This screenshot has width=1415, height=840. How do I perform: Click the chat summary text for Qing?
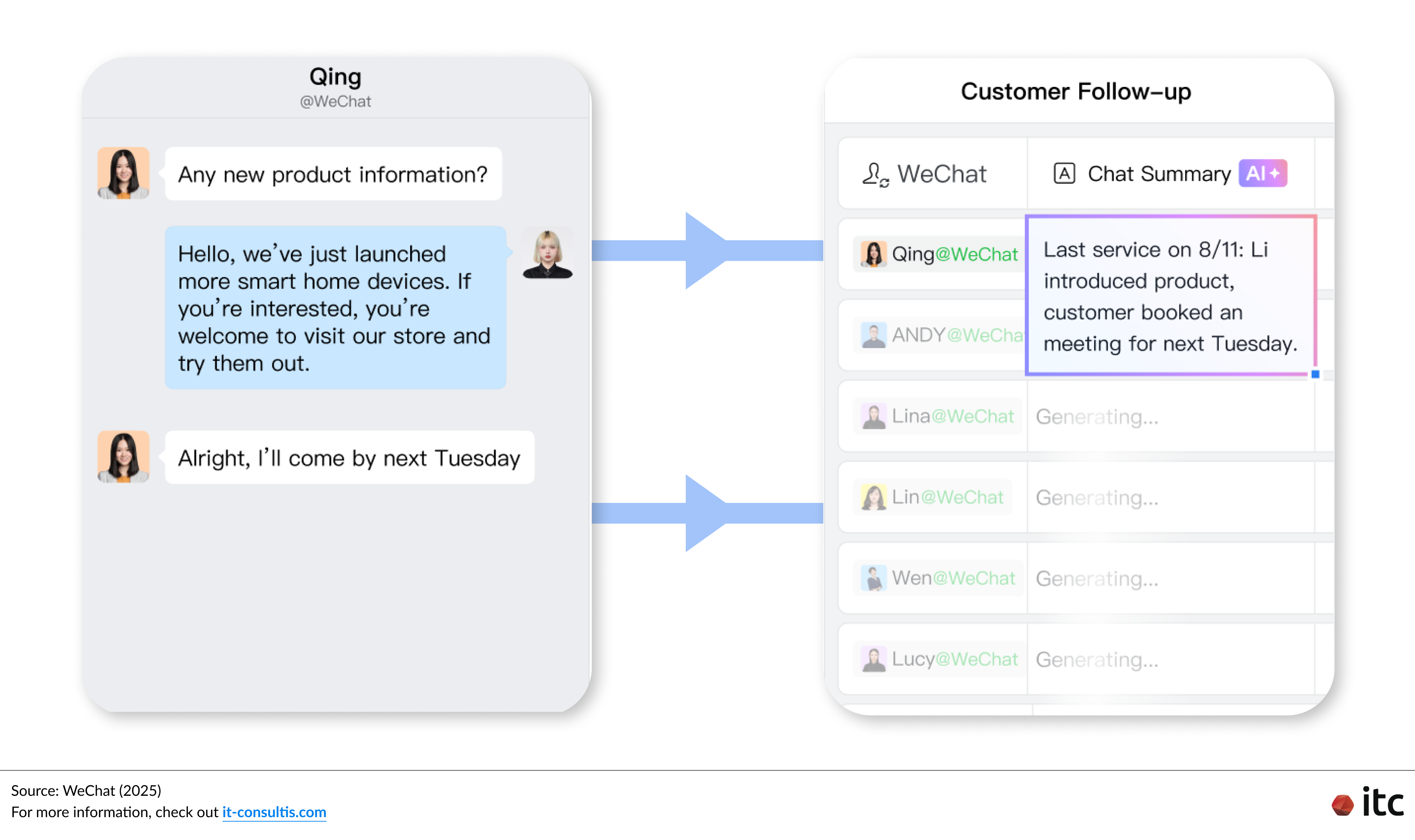1169,296
